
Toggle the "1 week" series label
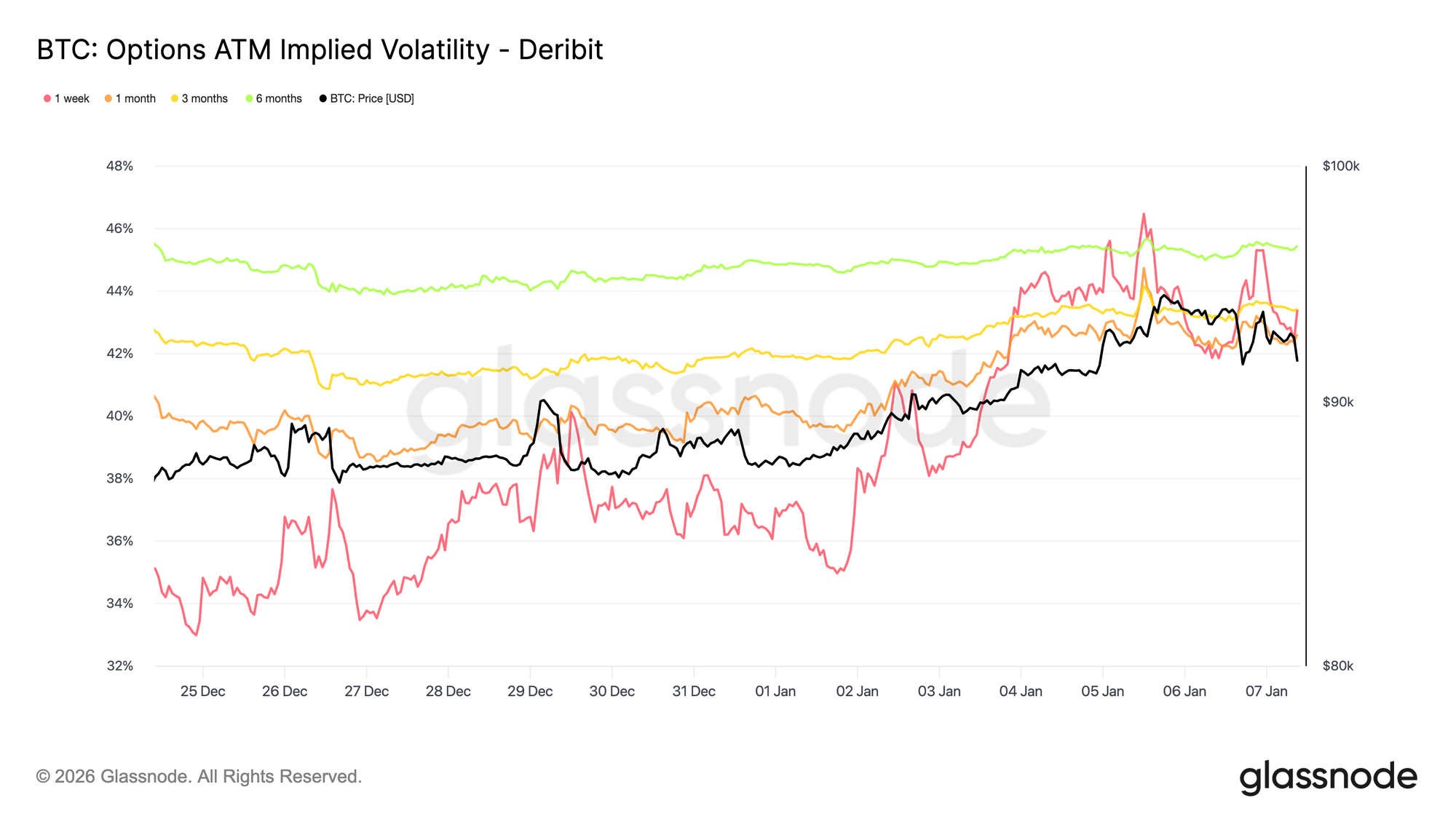(x=71, y=99)
